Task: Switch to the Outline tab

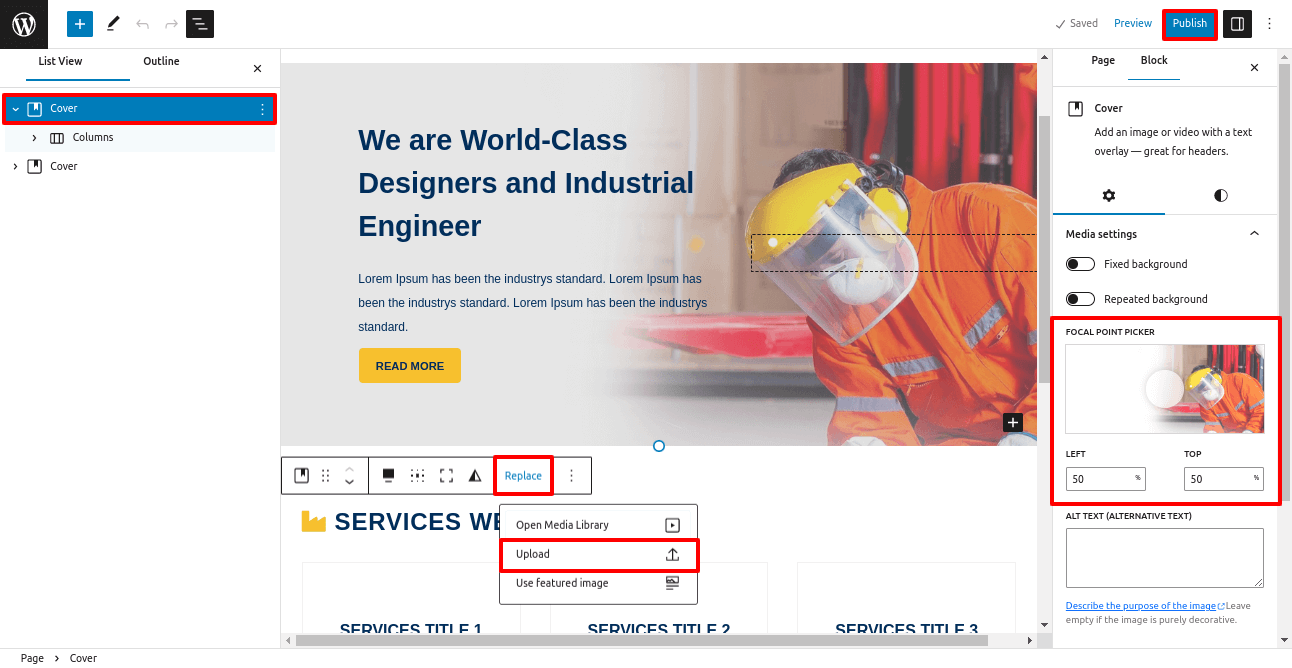Action: 161,62
